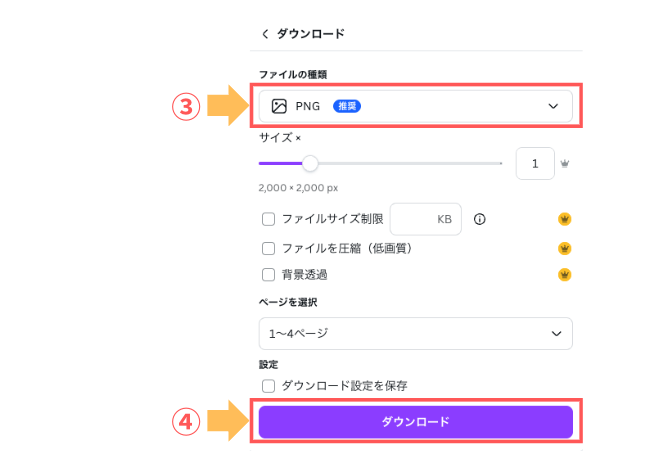The image size is (669, 474).
Task: Click the gold crown for ファイルサイズ制限
Action: point(564,219)
